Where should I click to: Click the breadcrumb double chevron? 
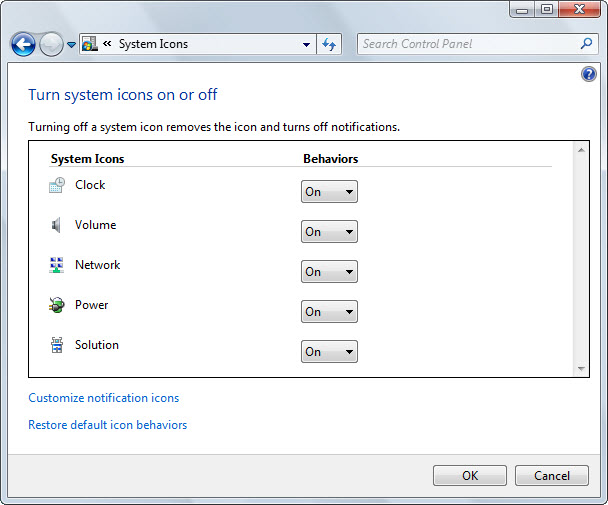click(107, 43)
